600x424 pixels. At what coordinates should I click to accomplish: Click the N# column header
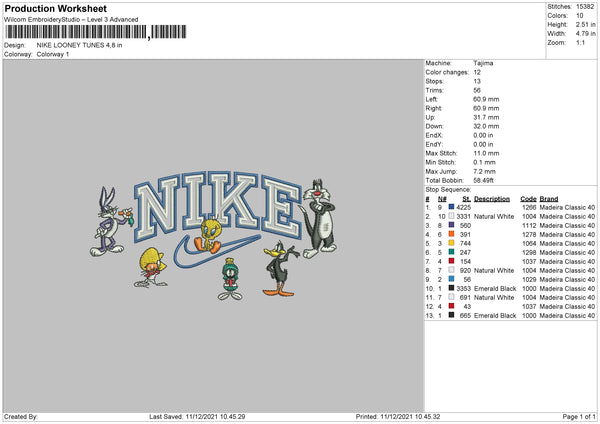click(442, 199)
